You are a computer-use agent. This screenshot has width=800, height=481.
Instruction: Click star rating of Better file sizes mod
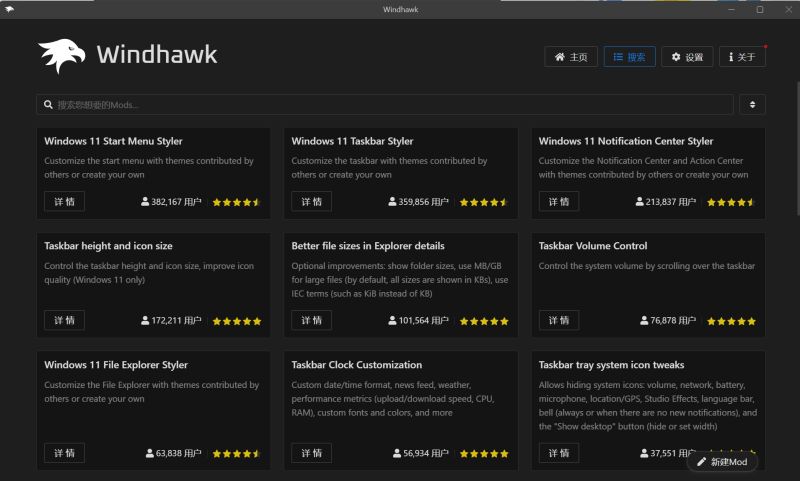(484, 321)
